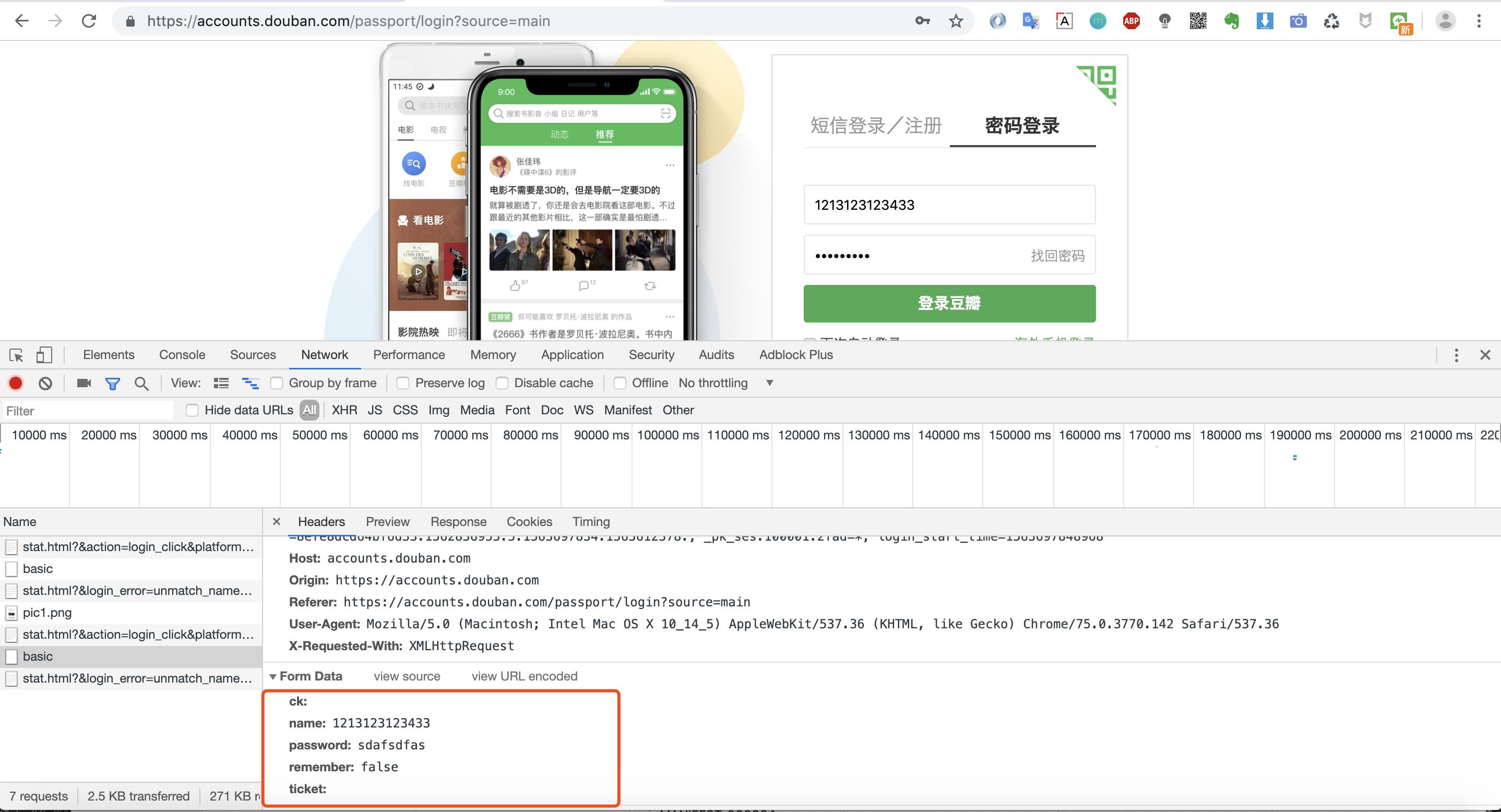Viewport: 1501px width, 812px height.
Task: Click view URL encoded link
Action: 525,676
